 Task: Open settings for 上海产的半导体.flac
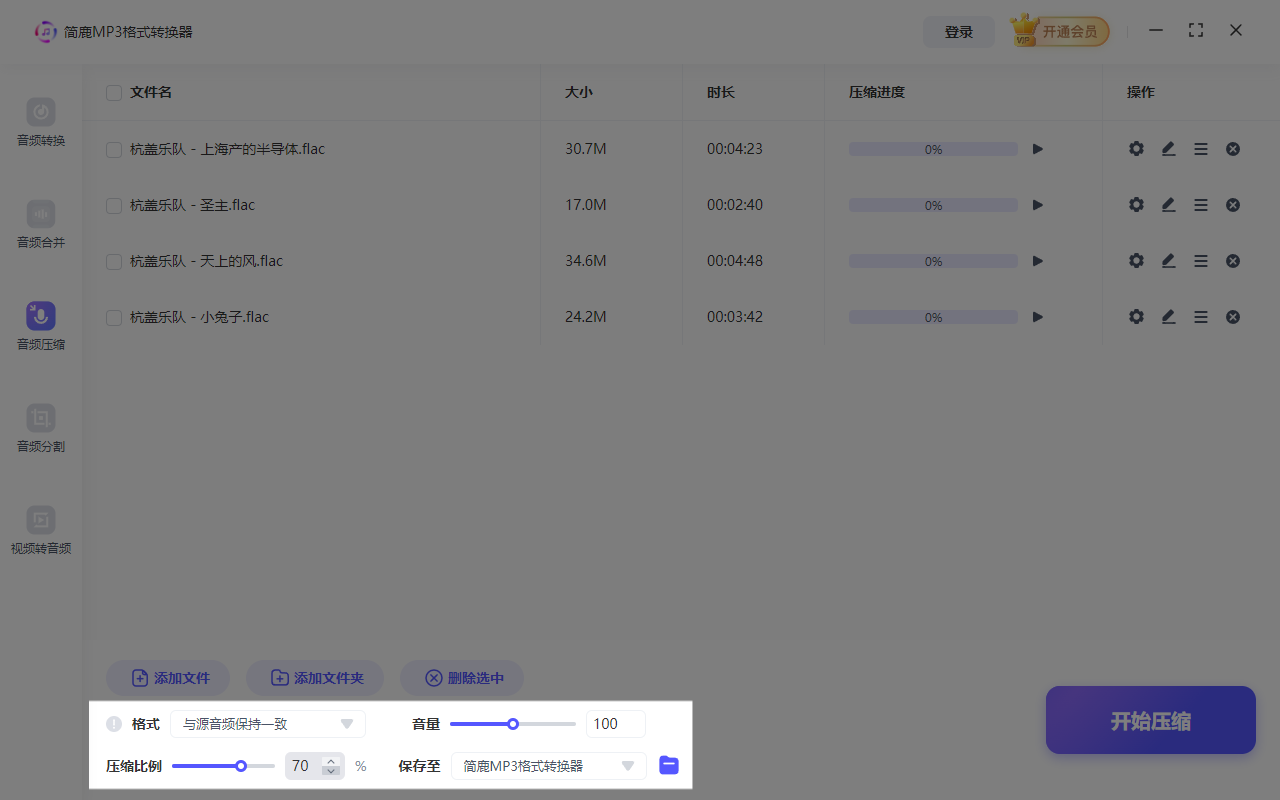point(1136,149)
